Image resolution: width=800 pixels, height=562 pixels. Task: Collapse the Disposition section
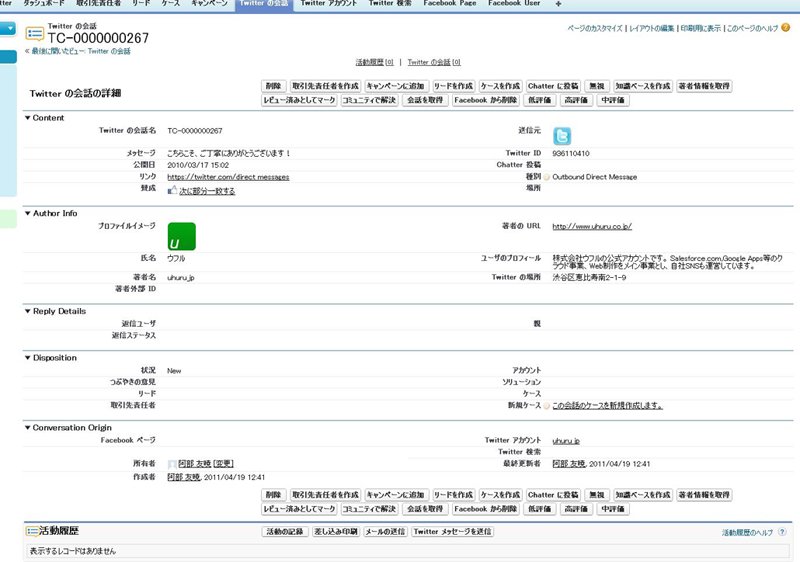[x=28, y=358]
